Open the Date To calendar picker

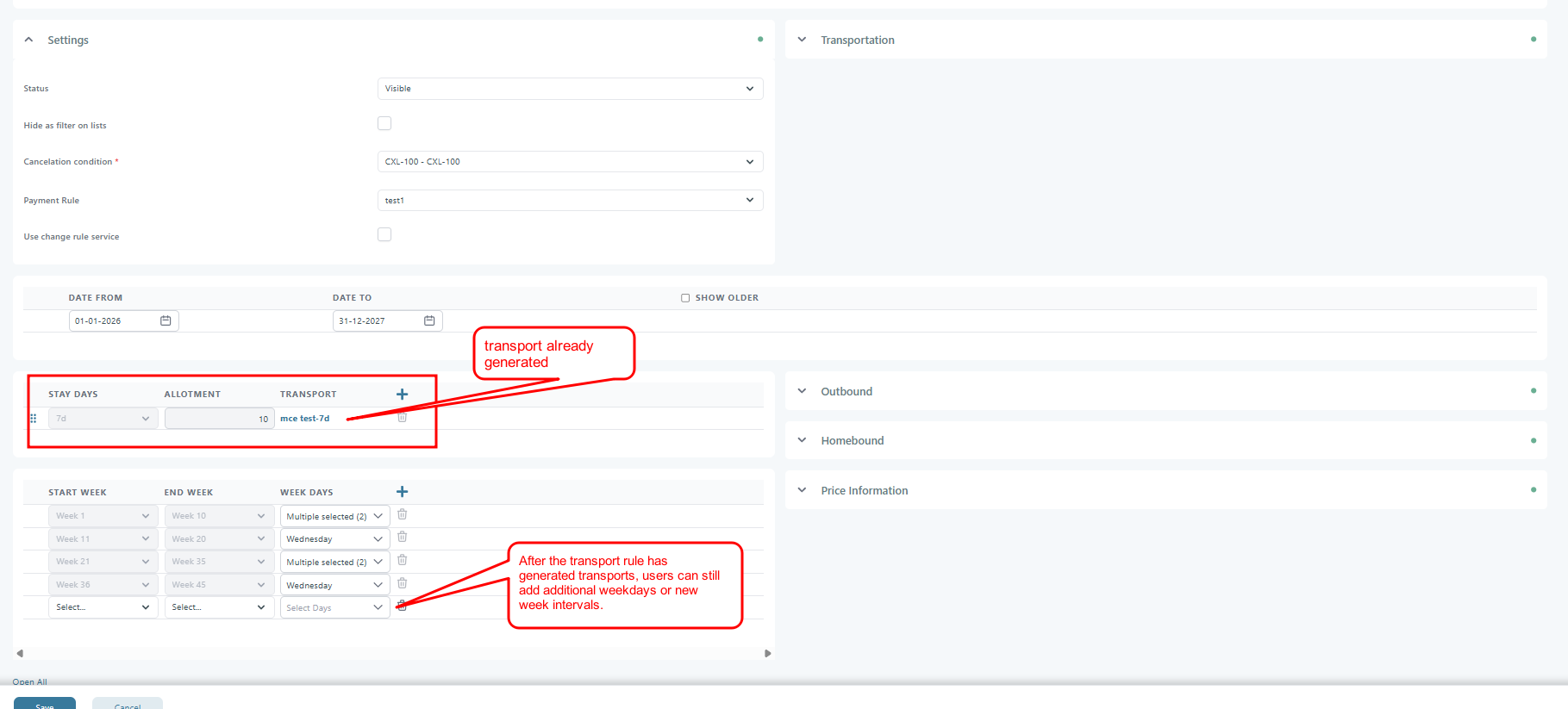click(429, 320)
